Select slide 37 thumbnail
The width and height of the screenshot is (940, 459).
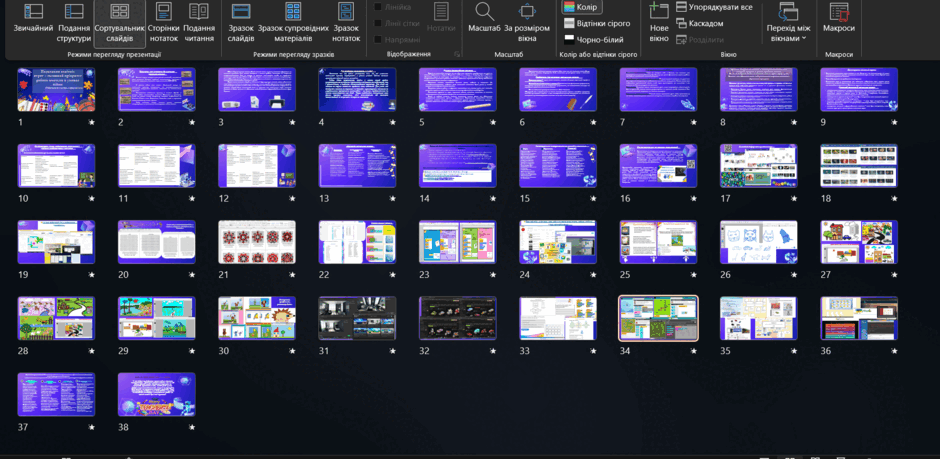click(x=56, y=395)
